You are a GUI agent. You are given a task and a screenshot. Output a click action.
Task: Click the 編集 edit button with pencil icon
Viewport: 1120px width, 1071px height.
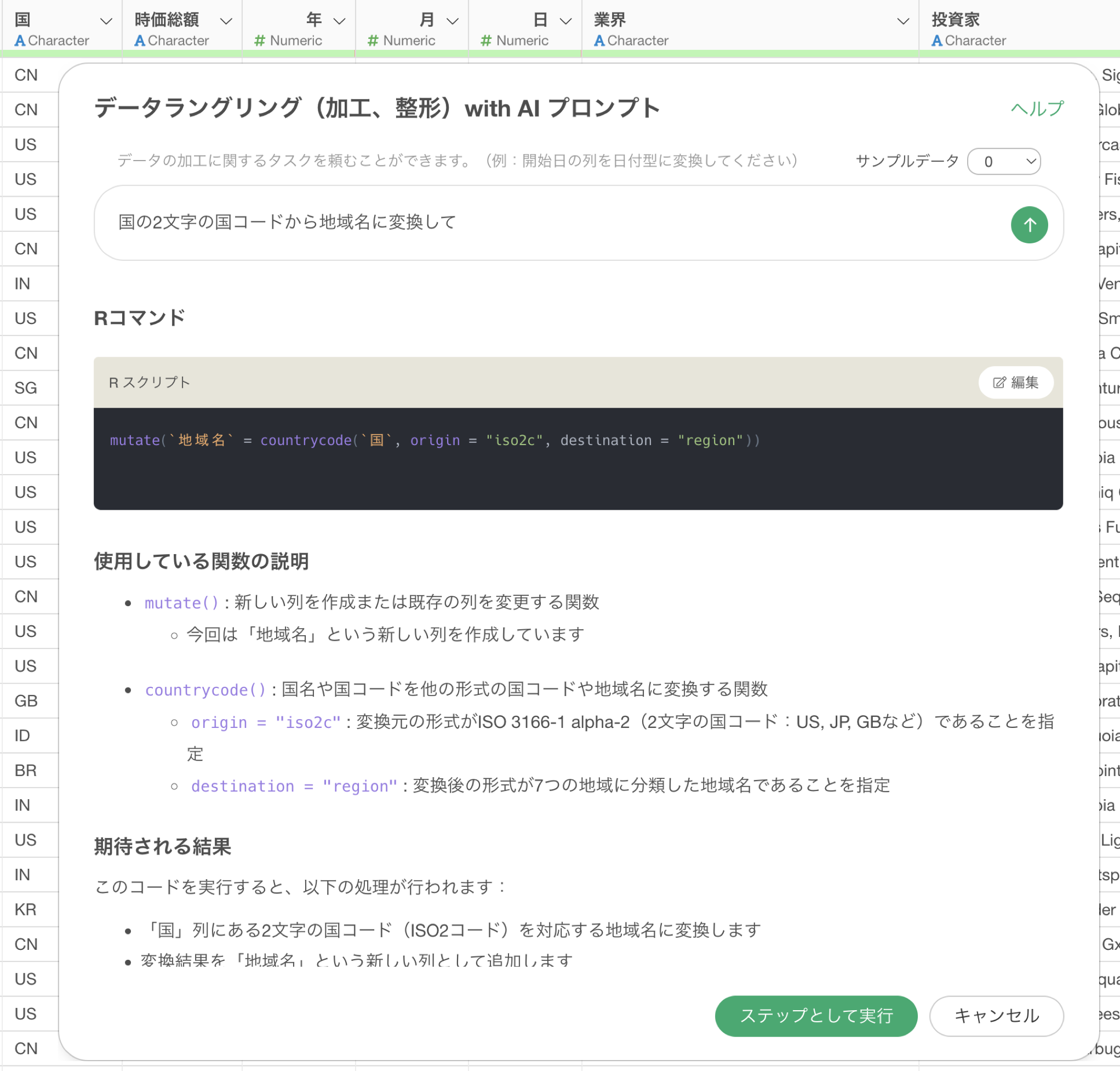click(1015, 382)
